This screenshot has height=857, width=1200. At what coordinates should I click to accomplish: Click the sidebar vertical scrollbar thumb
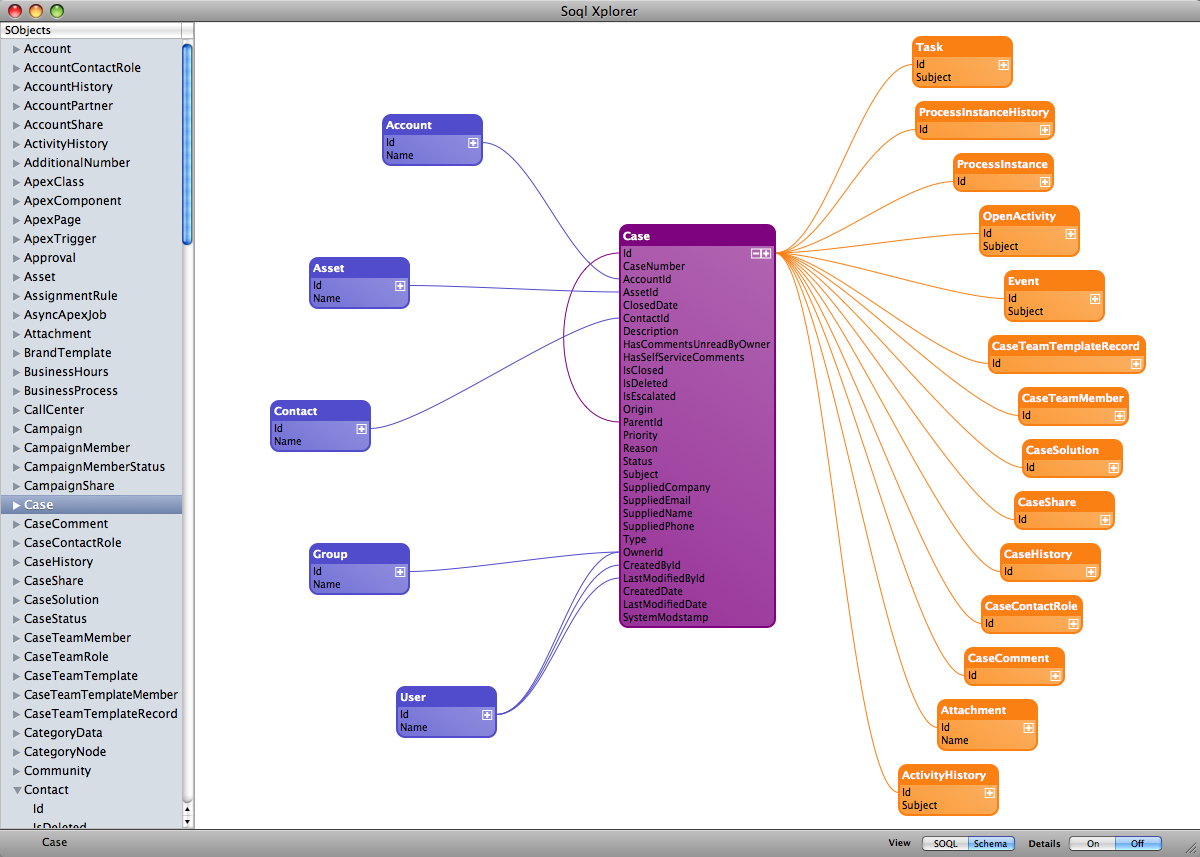[187, 144]
